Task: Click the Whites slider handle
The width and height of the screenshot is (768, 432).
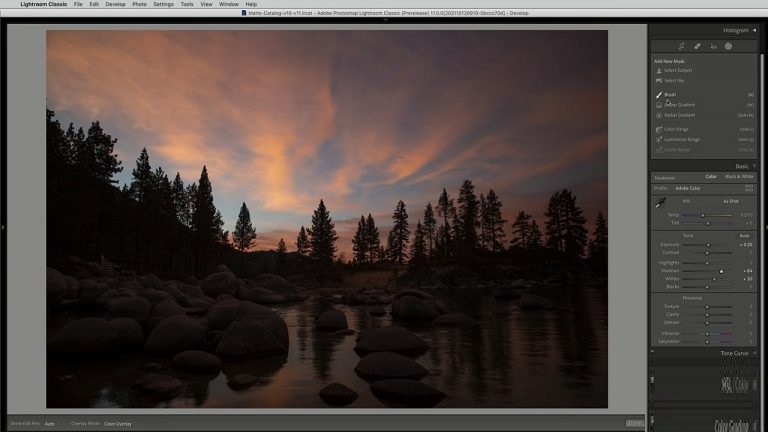Action: tap(714, 279)
